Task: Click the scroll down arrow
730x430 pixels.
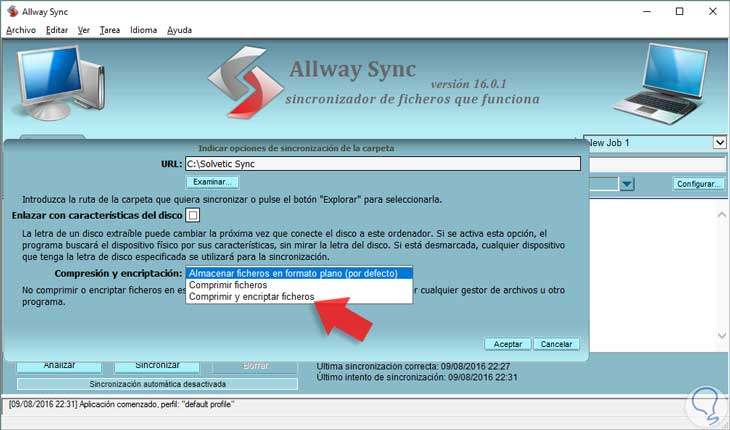Action: click(x=722, y=335)
